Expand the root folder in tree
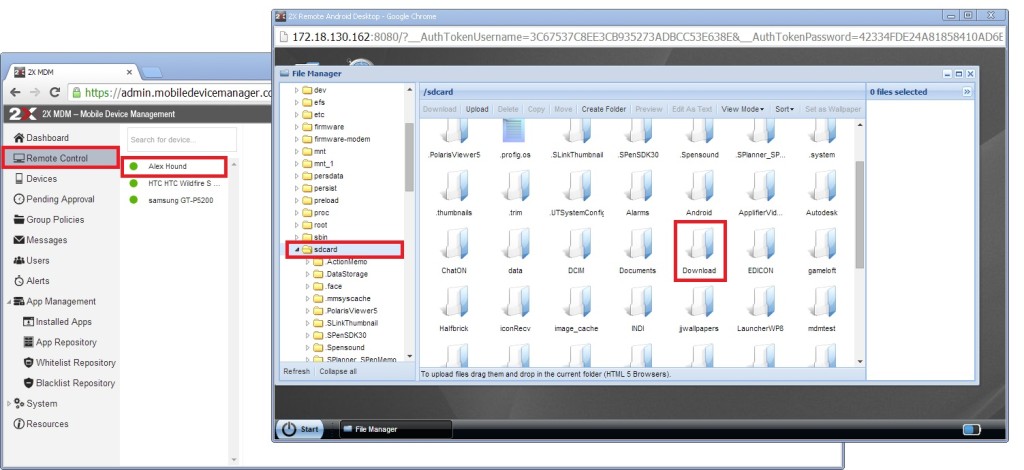This screenshot has height=470, width=1024. (x=296, y=225)
